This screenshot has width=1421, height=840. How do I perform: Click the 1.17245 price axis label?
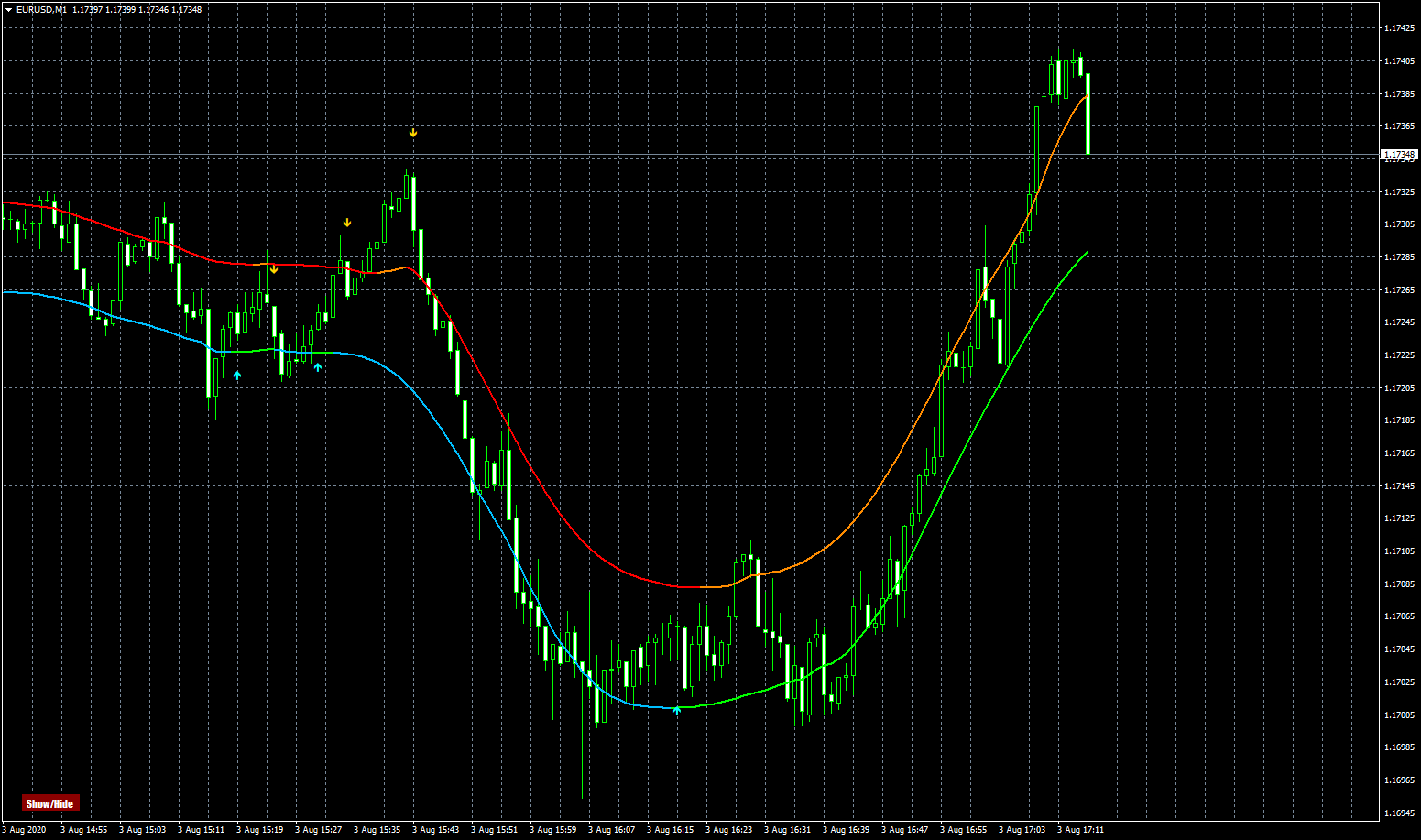pyautogui.click(x=1398, y=322)
